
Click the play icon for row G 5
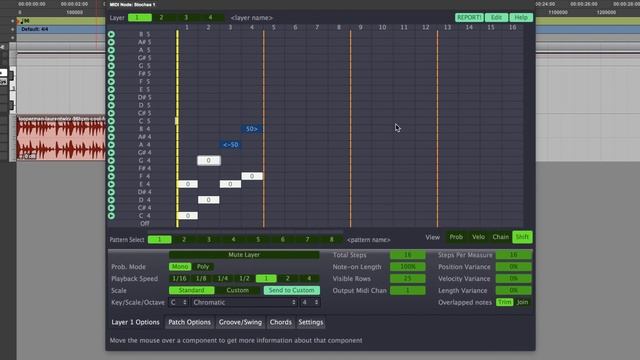[x=111, y=66]
